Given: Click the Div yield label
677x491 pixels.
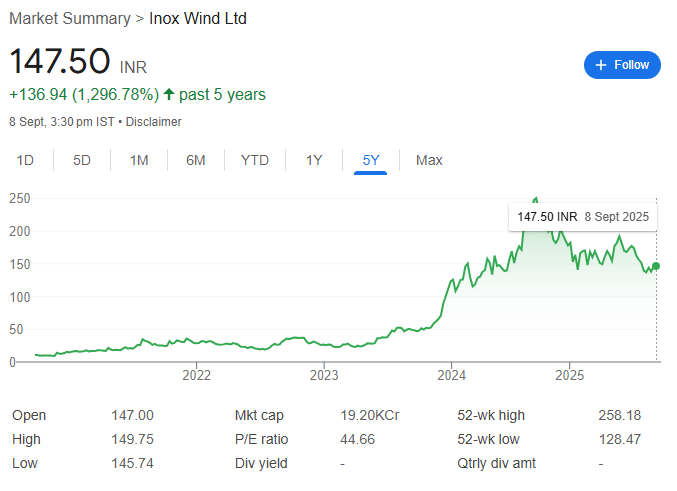Looking at the screenshot, I should (261, 463).
